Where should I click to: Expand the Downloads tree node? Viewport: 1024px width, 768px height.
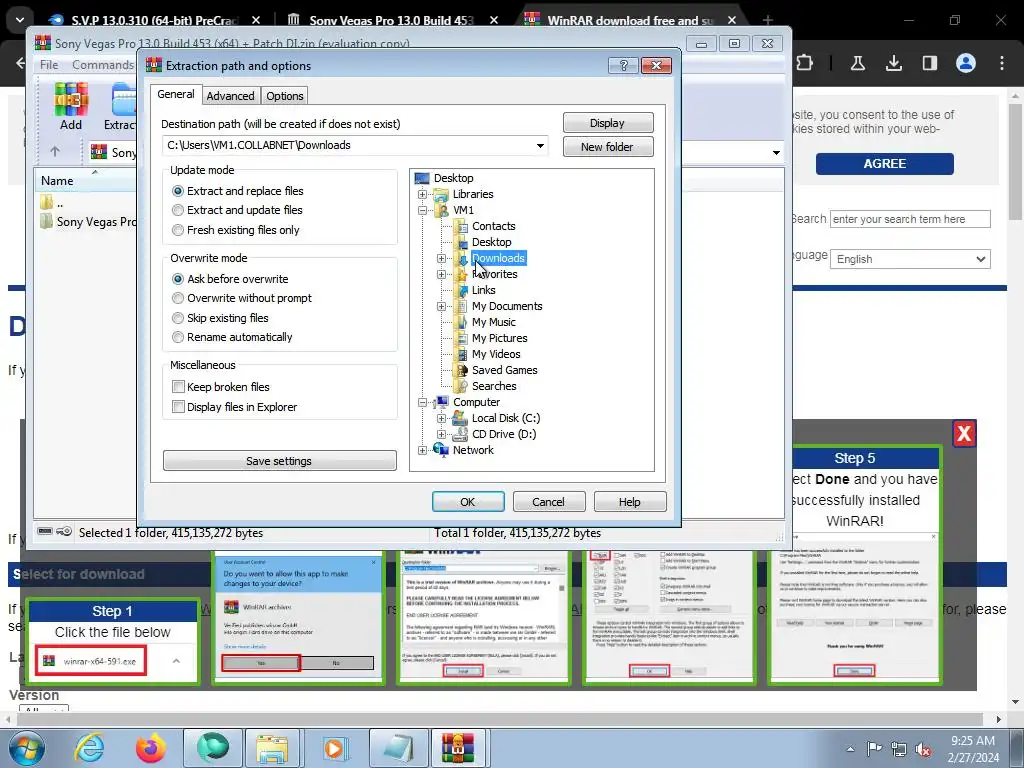[441, 259]
